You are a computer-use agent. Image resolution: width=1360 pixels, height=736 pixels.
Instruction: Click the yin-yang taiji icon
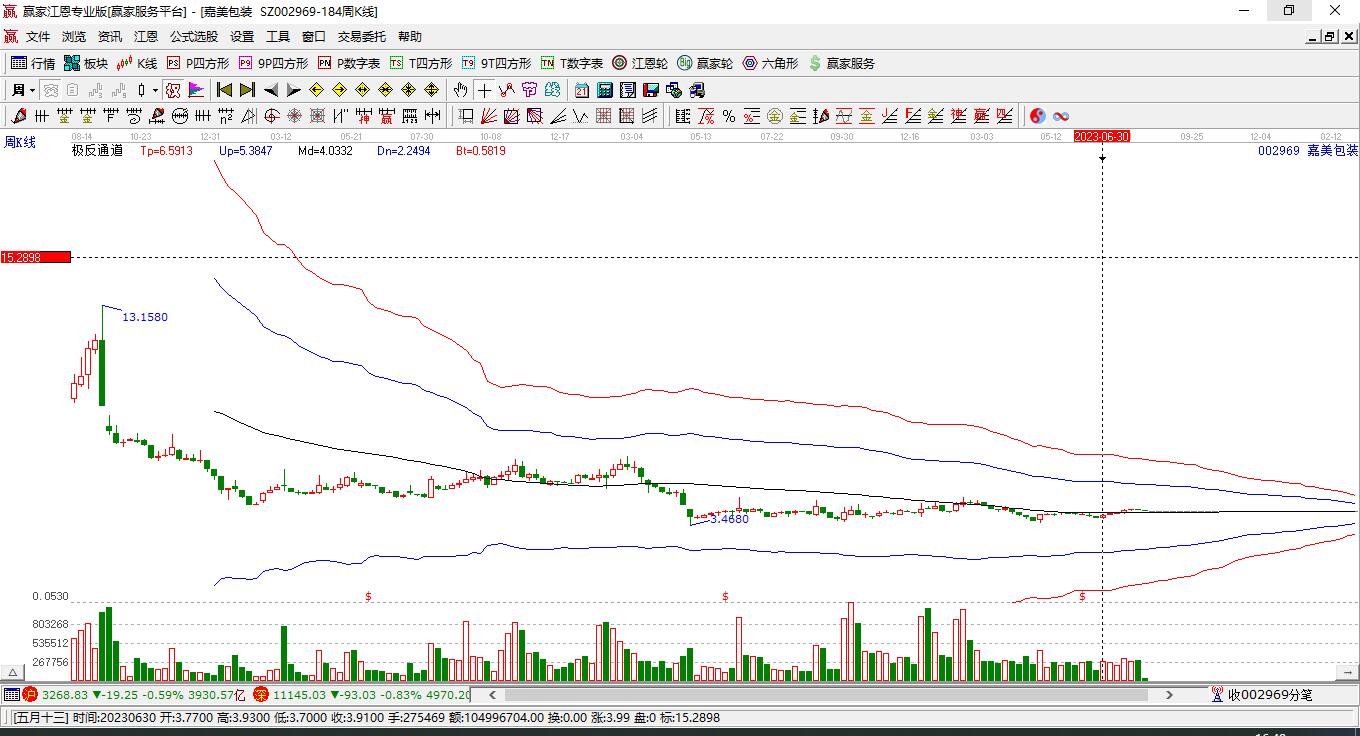(1038, 116)
